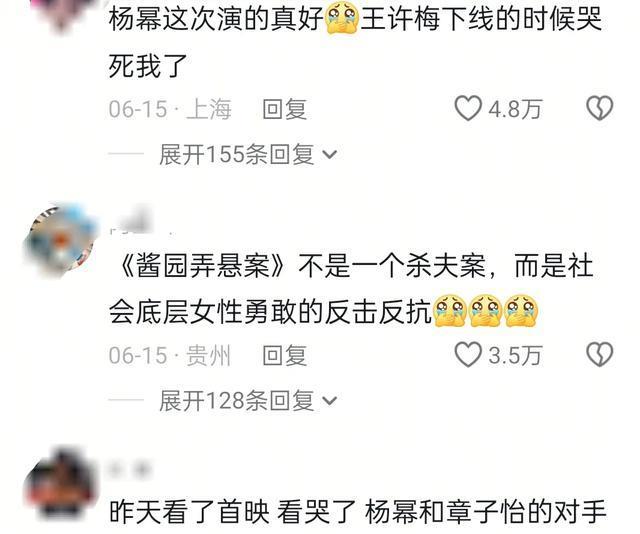
Task: Expand 展开155条回复
Action: tap(236, 155)
